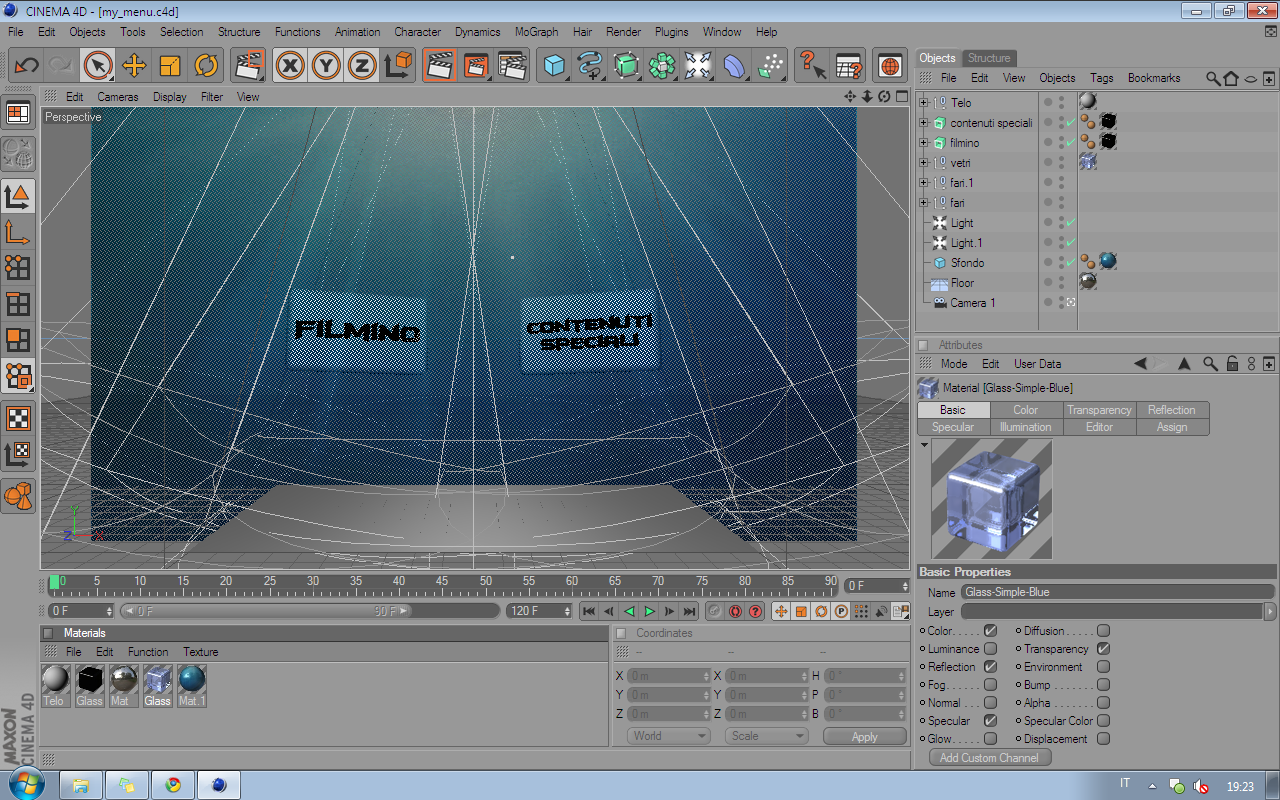Expand the filmino object
The width and height of the screenshot is (1280, 800).
[923, 142]
